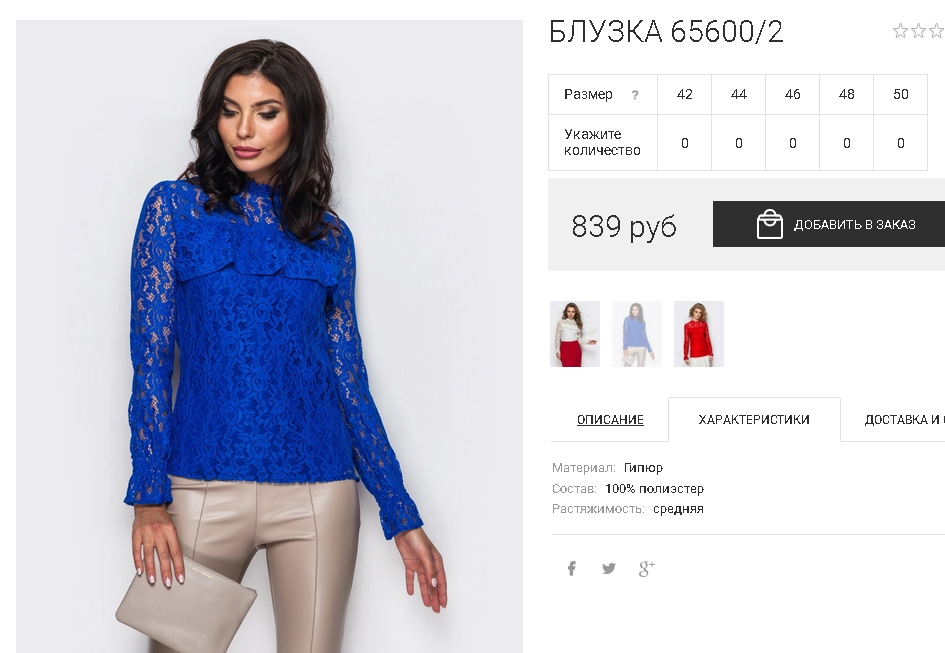
Task: Share the blouse on Google Plus
Action: [x=647, y=568]
